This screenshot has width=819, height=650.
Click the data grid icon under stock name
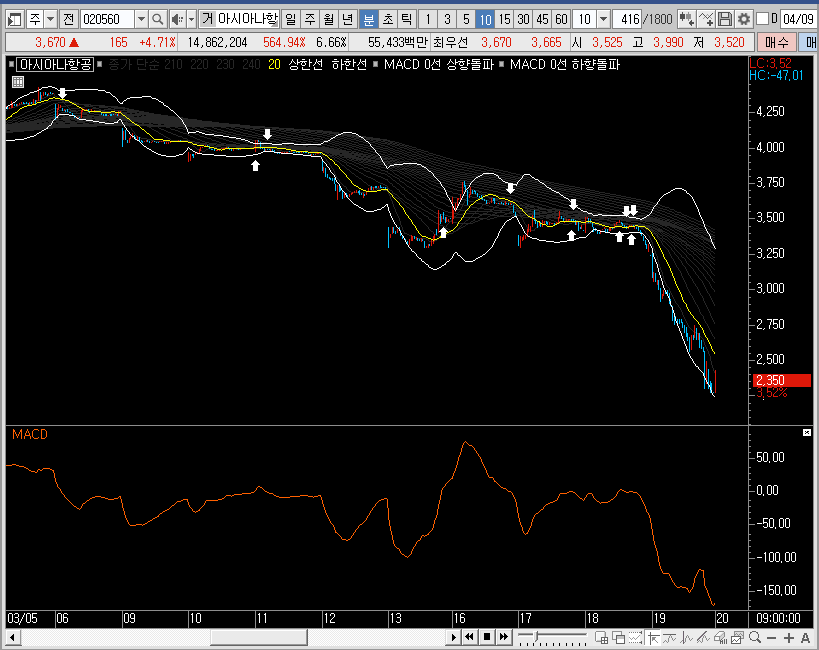coord(18,82)
